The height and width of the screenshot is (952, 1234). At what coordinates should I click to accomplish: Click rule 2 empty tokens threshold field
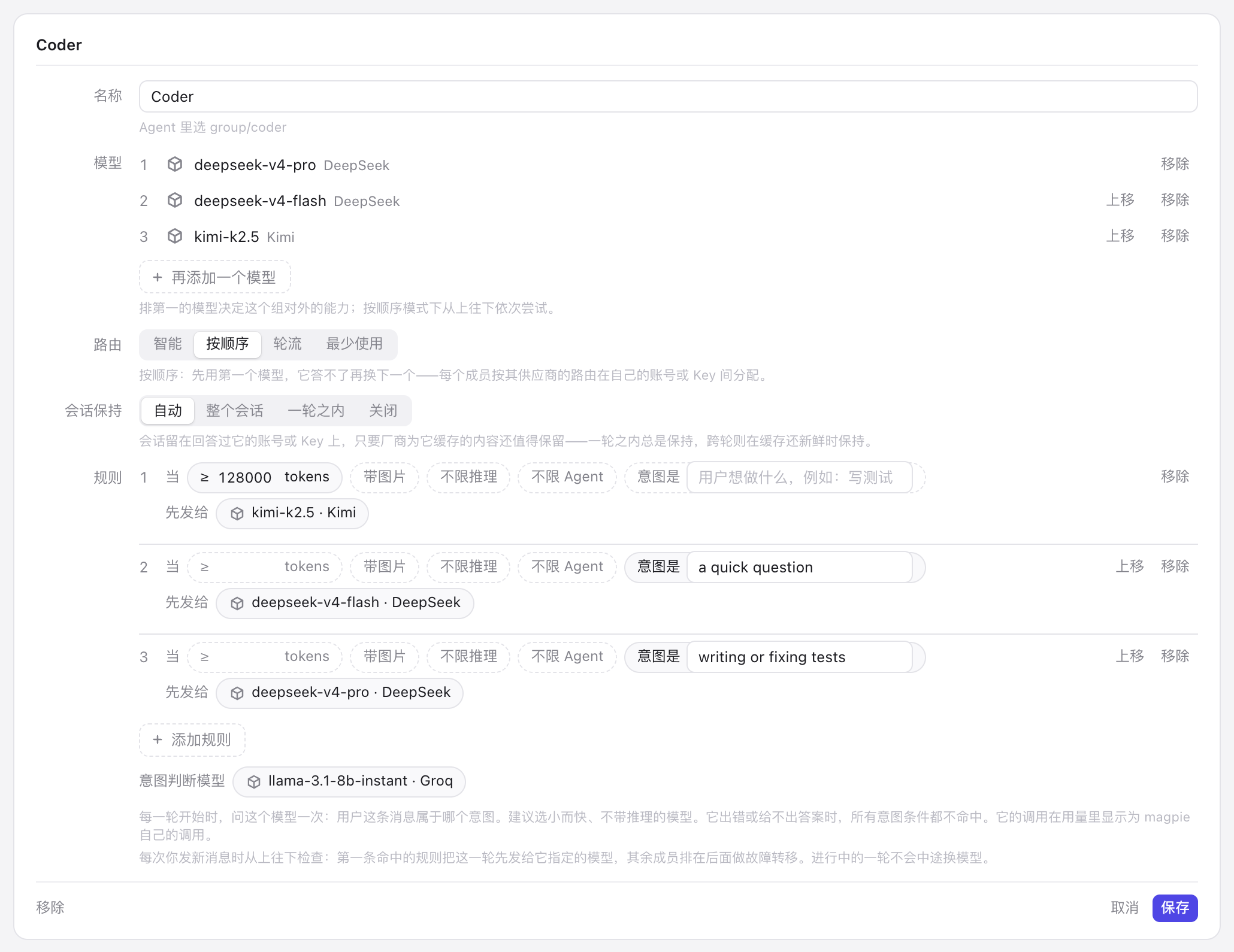coord(245,567)
